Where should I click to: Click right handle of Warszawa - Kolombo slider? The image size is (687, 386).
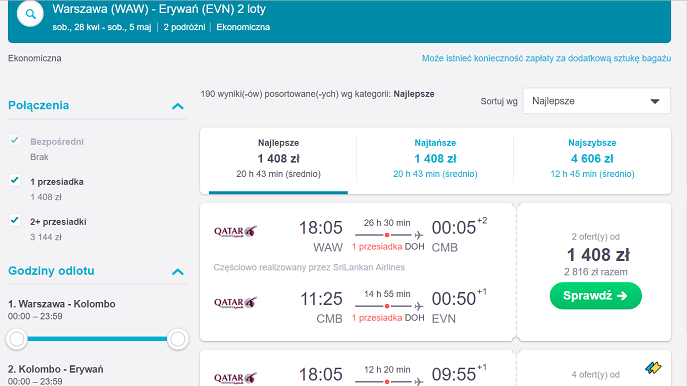pos(177,339)
